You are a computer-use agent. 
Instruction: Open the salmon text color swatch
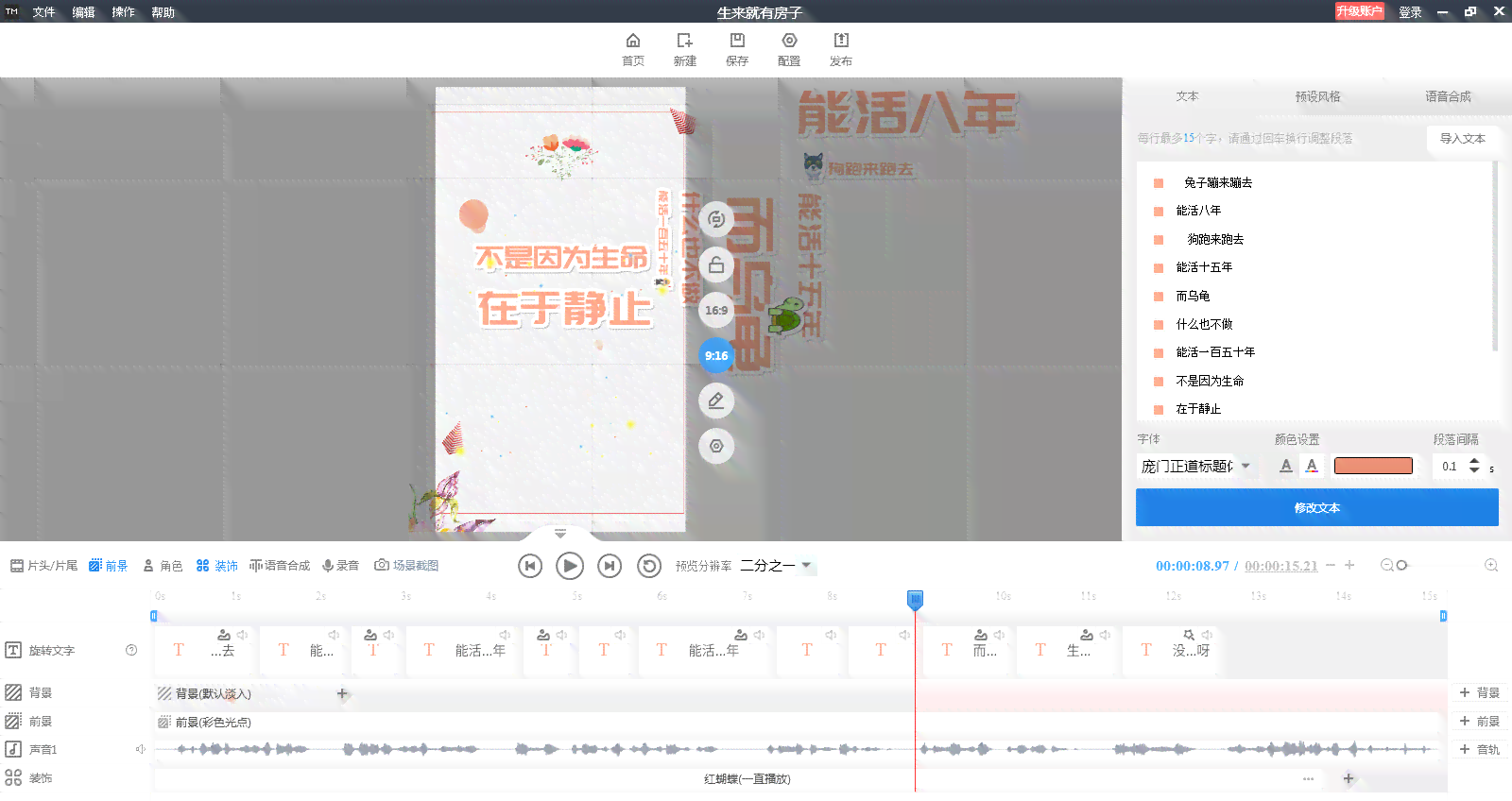coord(1373,466)
